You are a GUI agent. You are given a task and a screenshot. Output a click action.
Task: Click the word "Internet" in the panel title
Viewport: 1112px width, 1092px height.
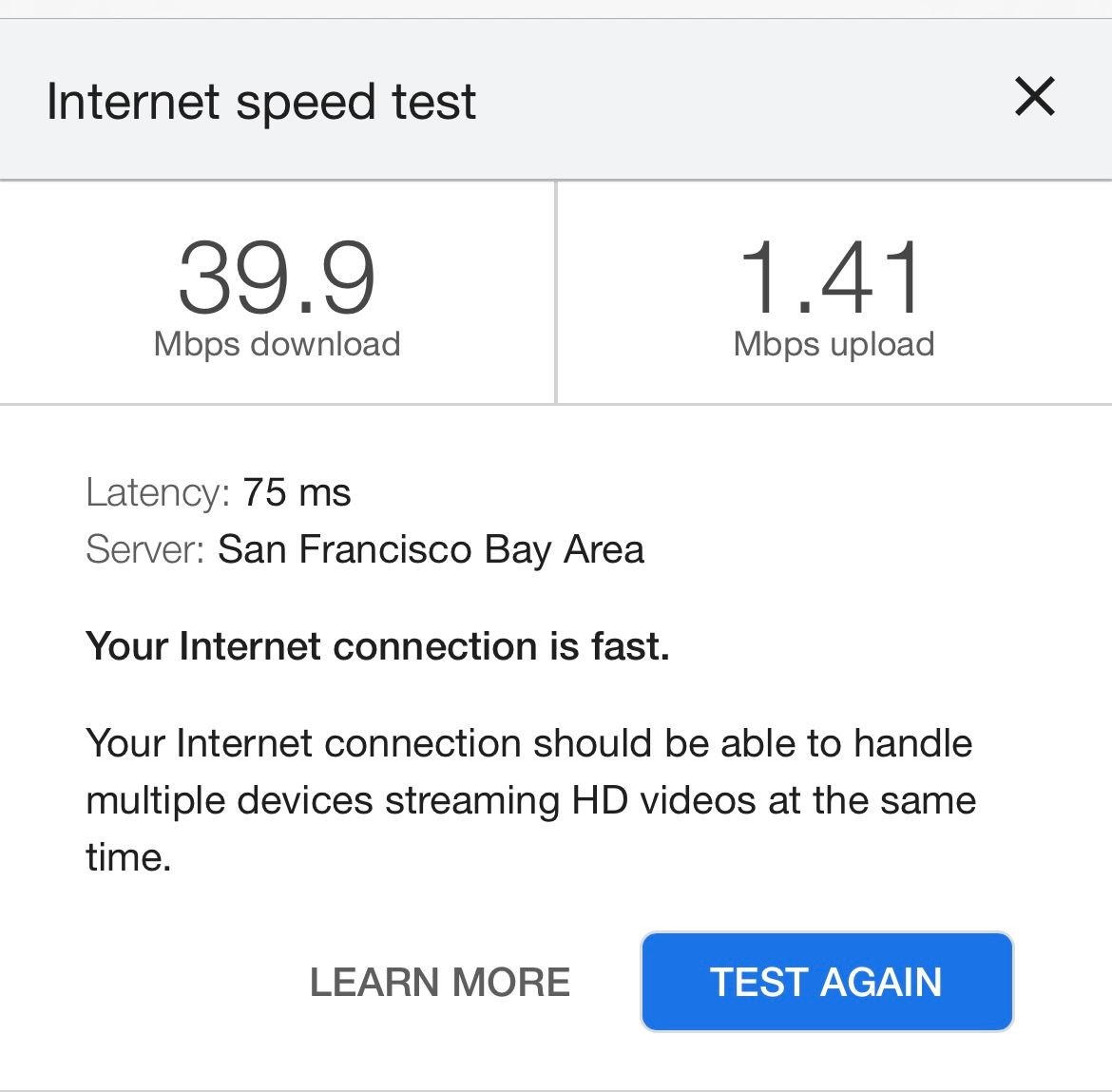click(133, 102)
